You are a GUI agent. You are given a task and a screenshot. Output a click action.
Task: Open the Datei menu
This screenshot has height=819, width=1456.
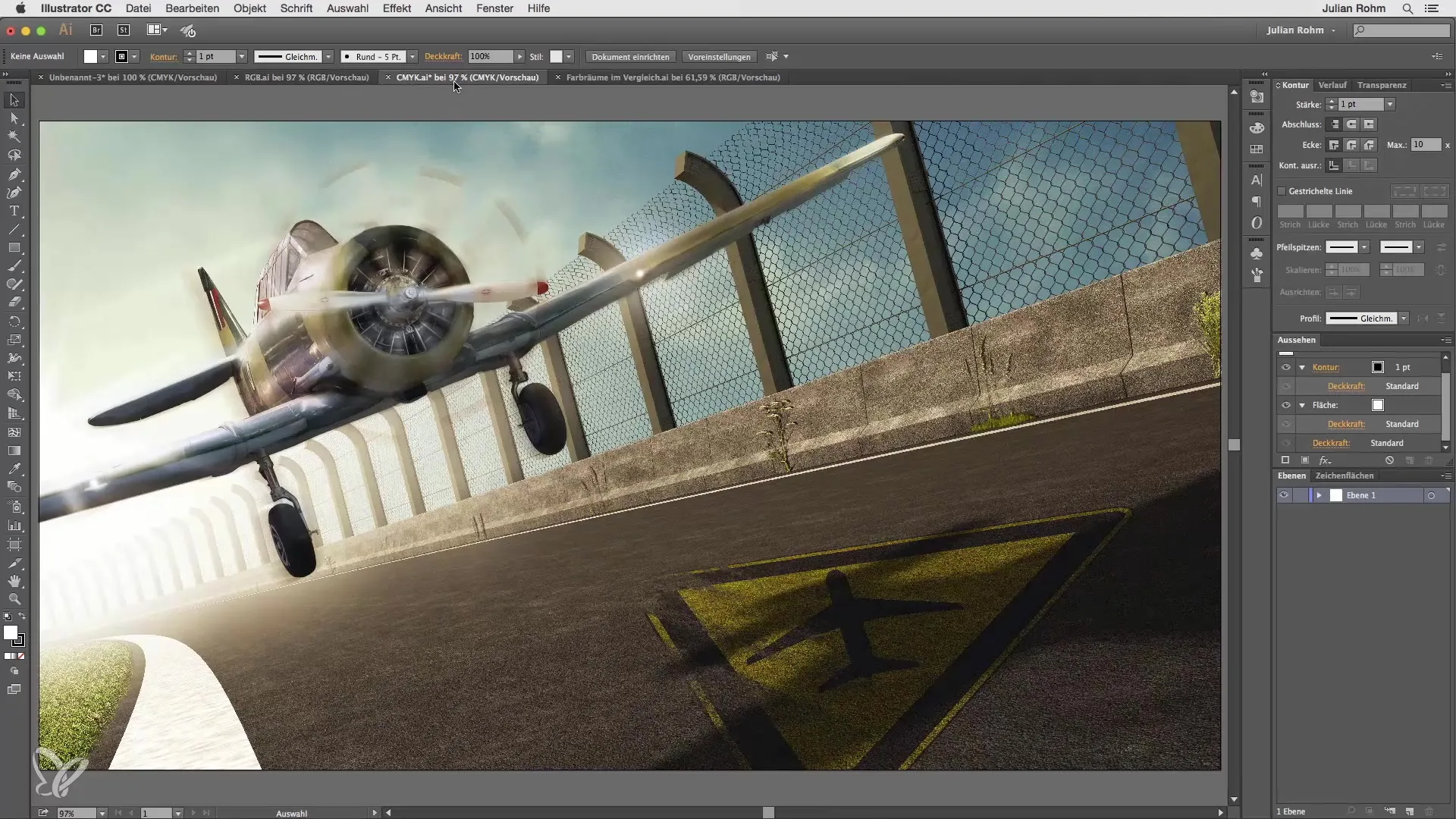pyautogui.click(x=138, y=8)
